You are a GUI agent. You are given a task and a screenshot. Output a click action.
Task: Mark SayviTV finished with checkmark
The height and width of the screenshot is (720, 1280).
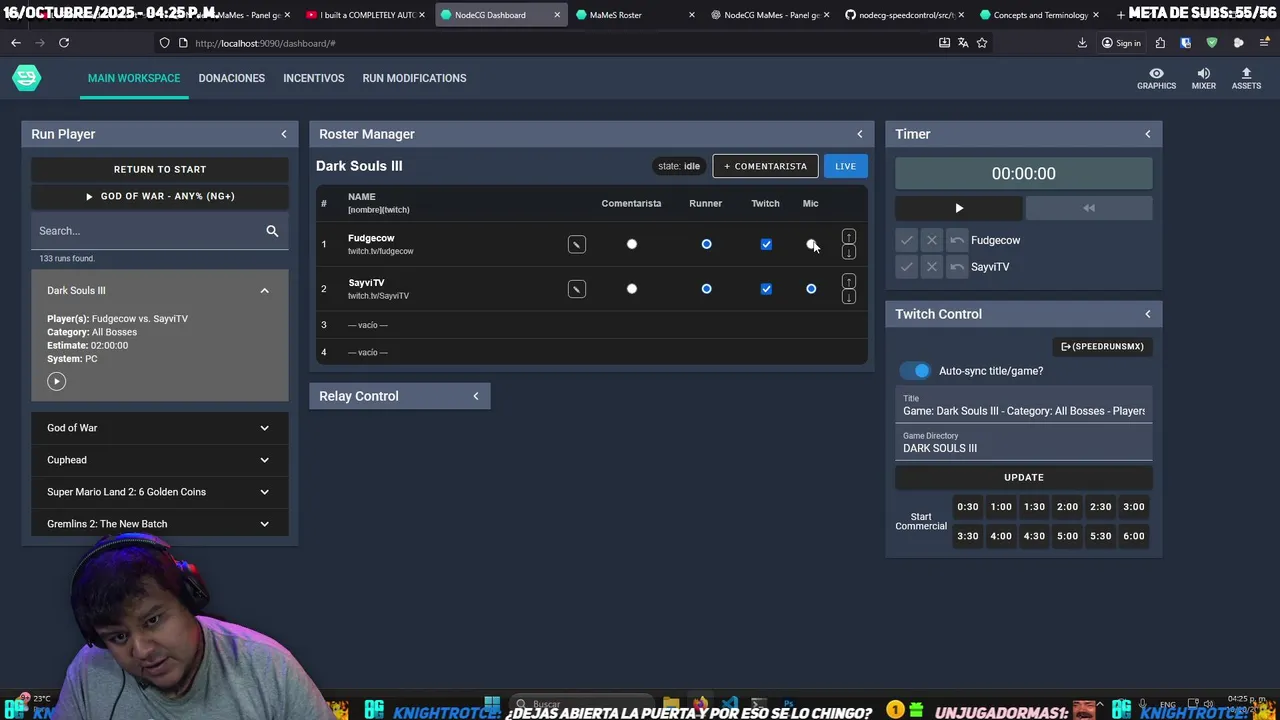coord(906,267)
